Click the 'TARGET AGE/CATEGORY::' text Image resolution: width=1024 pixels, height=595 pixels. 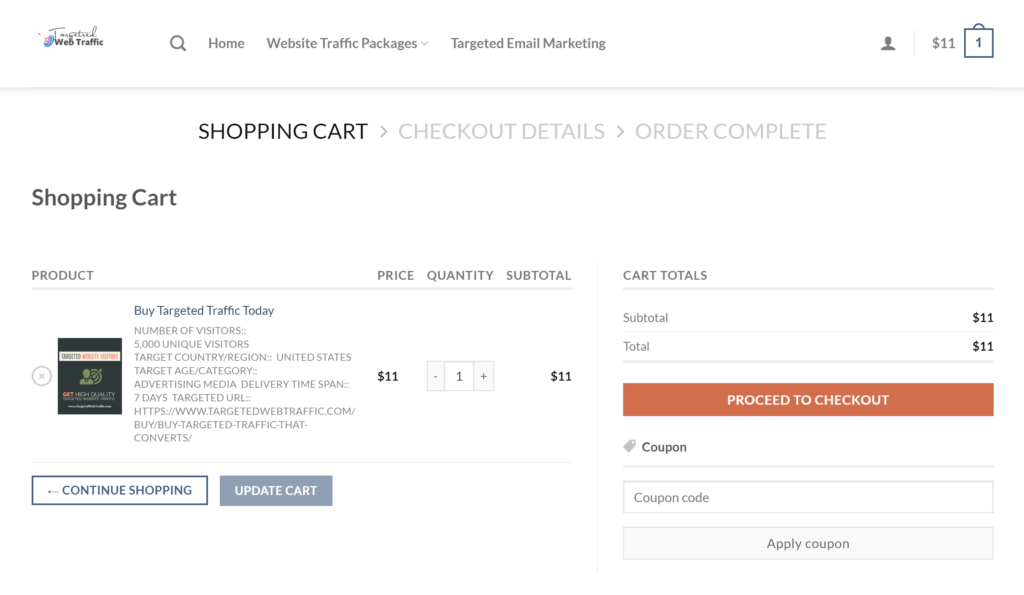coord(196,371)
